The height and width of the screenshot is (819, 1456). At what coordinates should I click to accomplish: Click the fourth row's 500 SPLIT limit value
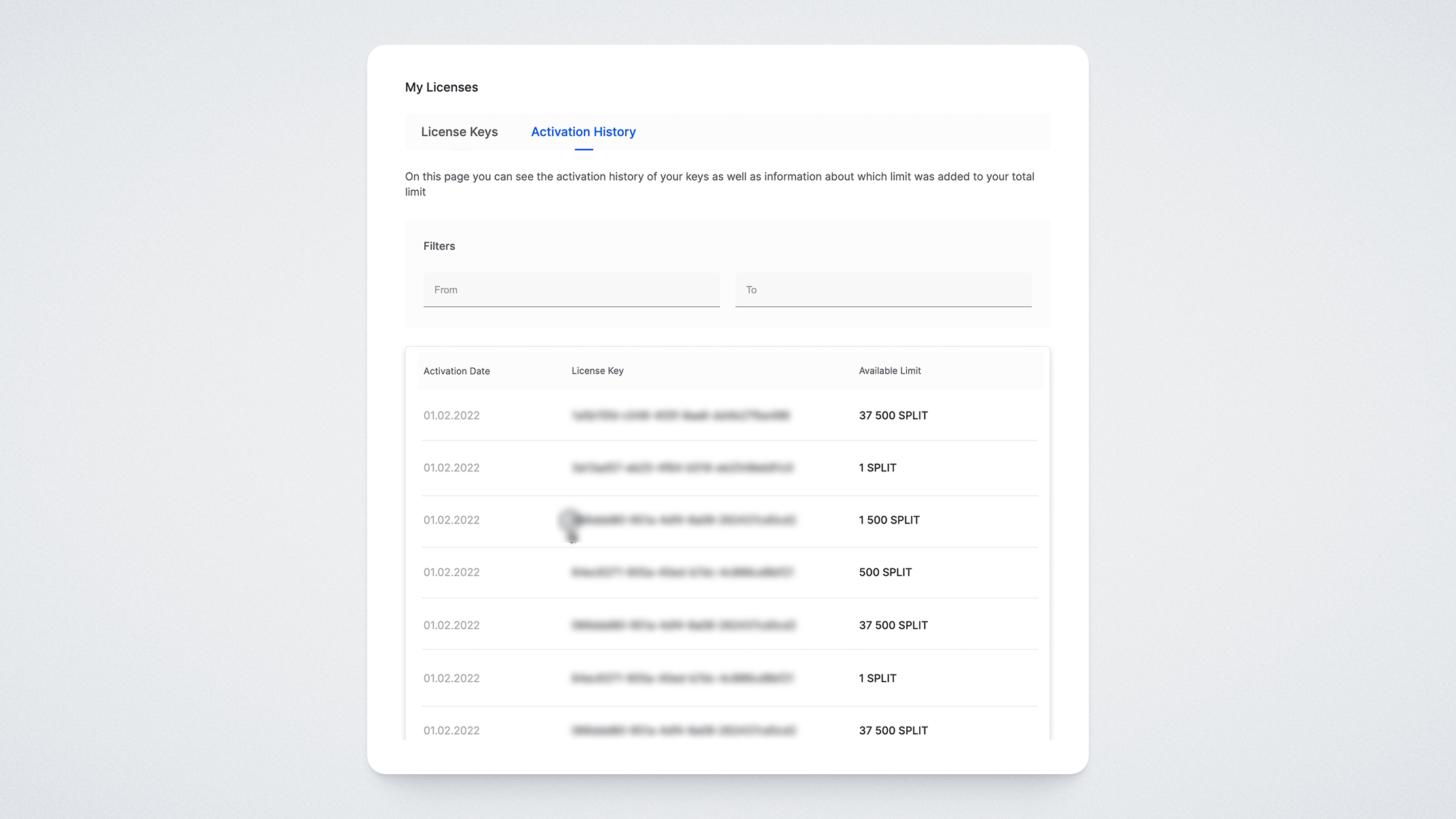click(884, 572)
